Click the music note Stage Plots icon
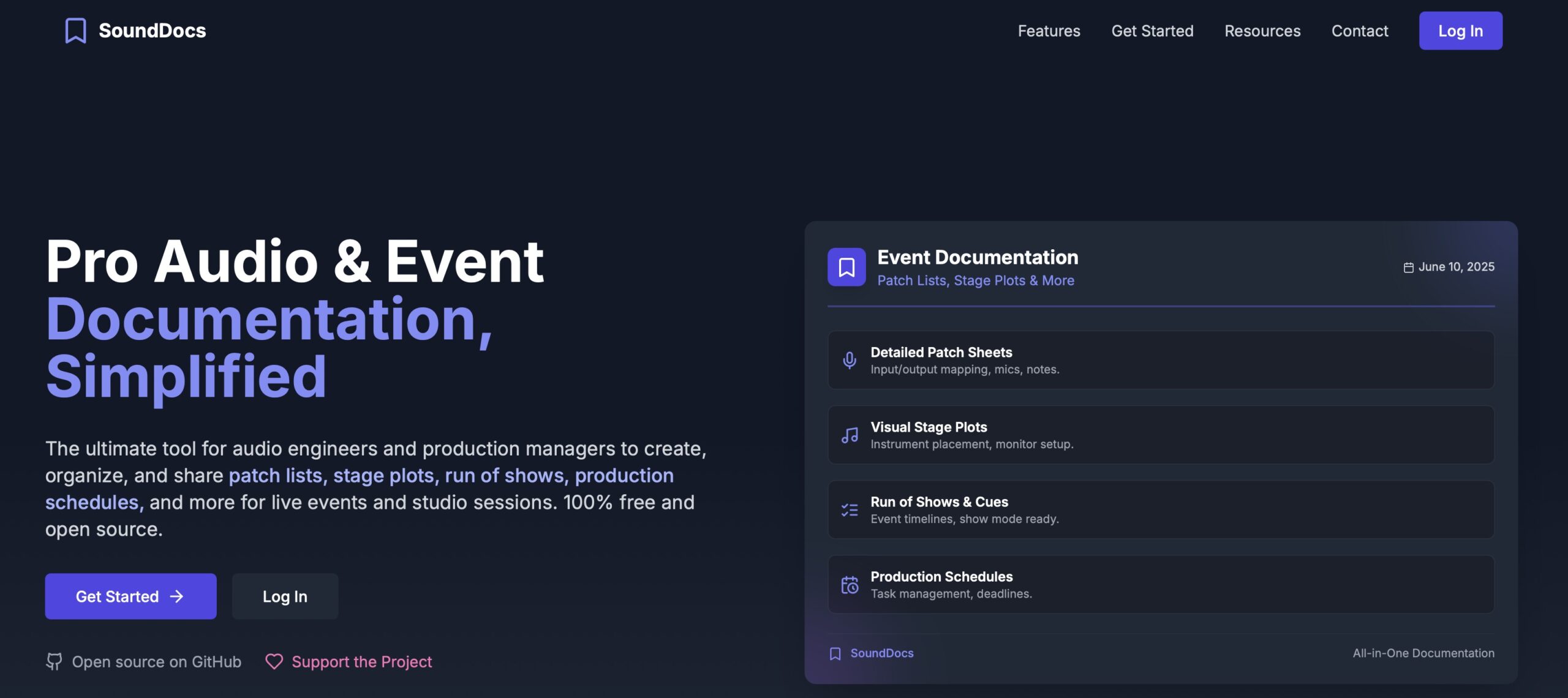The height and width of the screenshot is (698, 1568). [850, 435]
